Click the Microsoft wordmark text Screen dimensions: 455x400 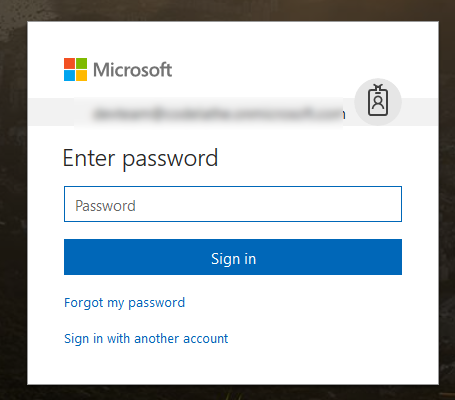coord(133,70)
